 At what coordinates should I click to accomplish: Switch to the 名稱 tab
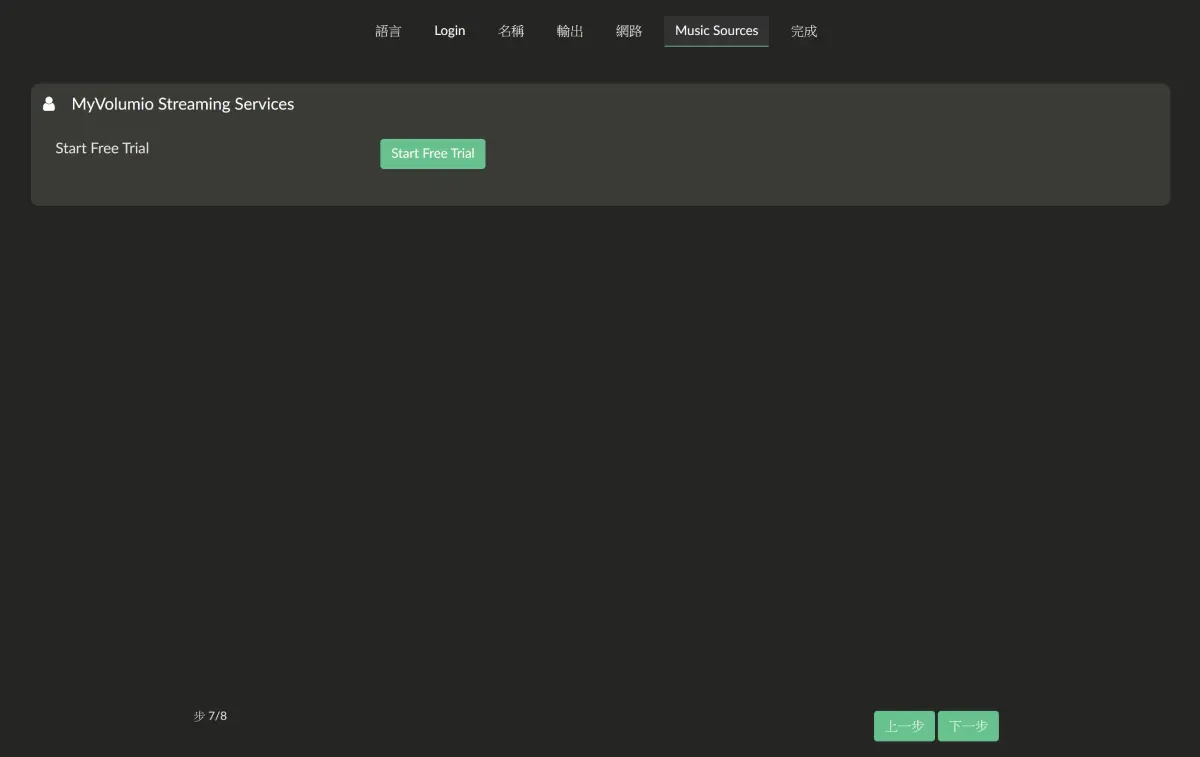511,31
